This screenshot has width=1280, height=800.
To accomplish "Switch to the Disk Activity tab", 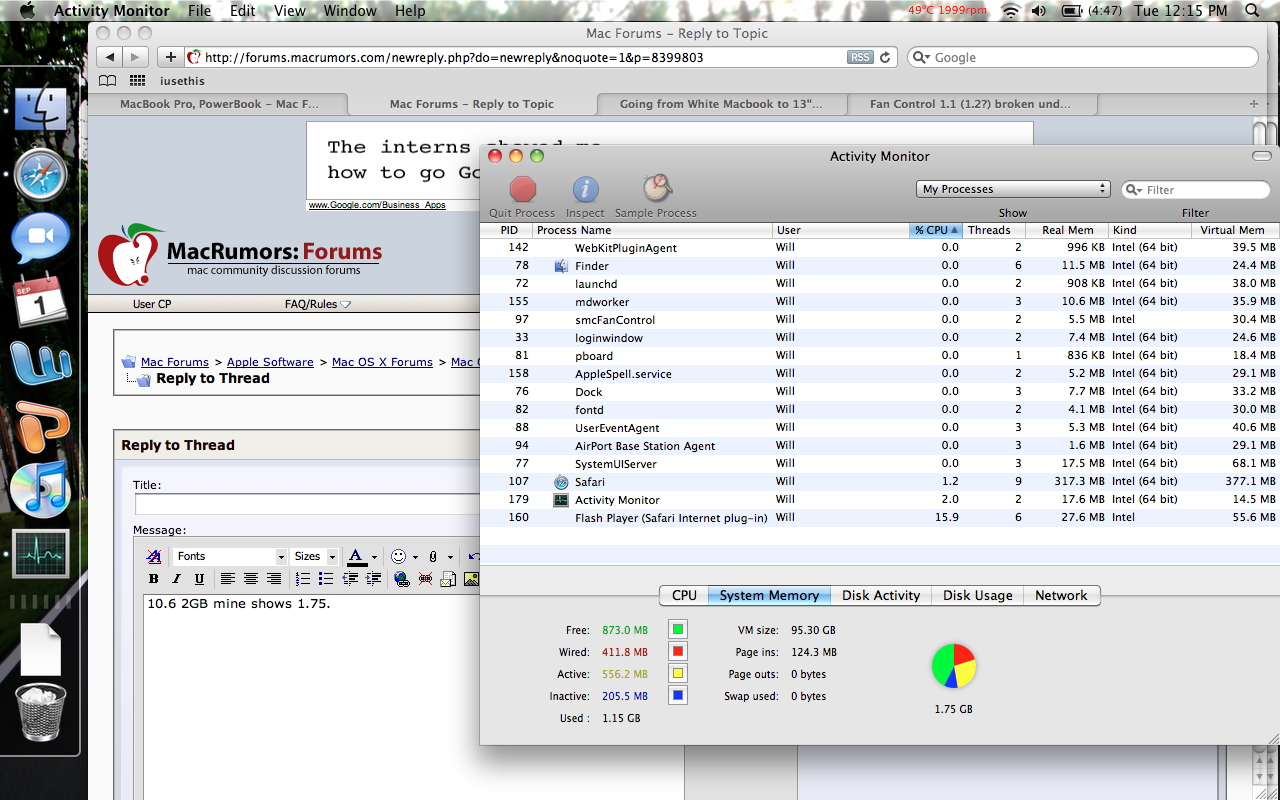I will (881, 595).
